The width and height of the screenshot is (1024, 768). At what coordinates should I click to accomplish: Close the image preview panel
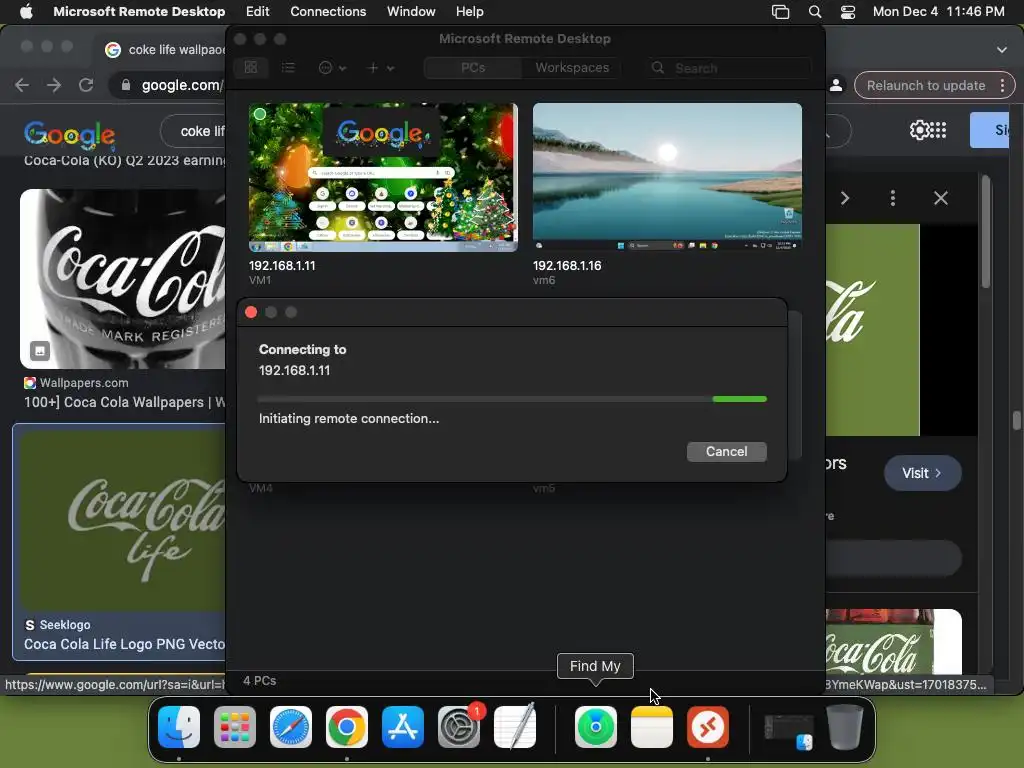(x=940, y=198)
